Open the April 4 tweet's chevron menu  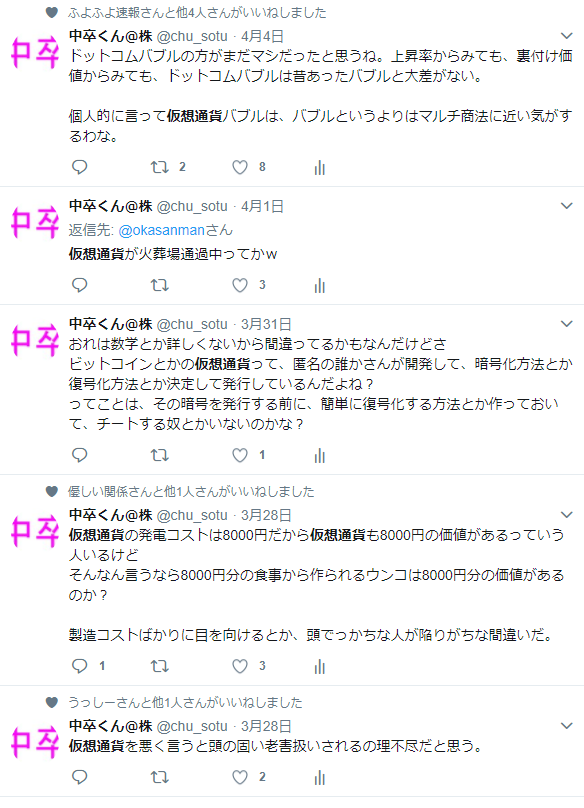(x=566, y=36)
